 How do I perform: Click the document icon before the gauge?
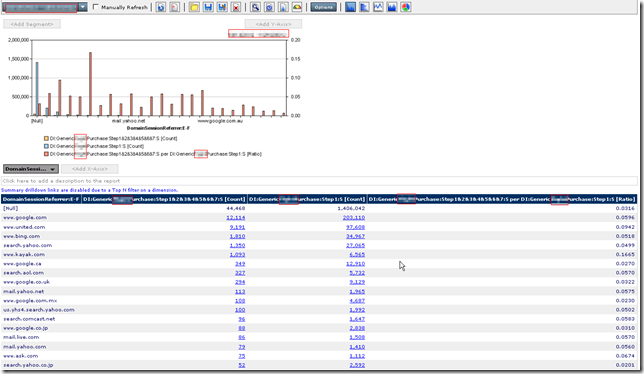point(283,7)
